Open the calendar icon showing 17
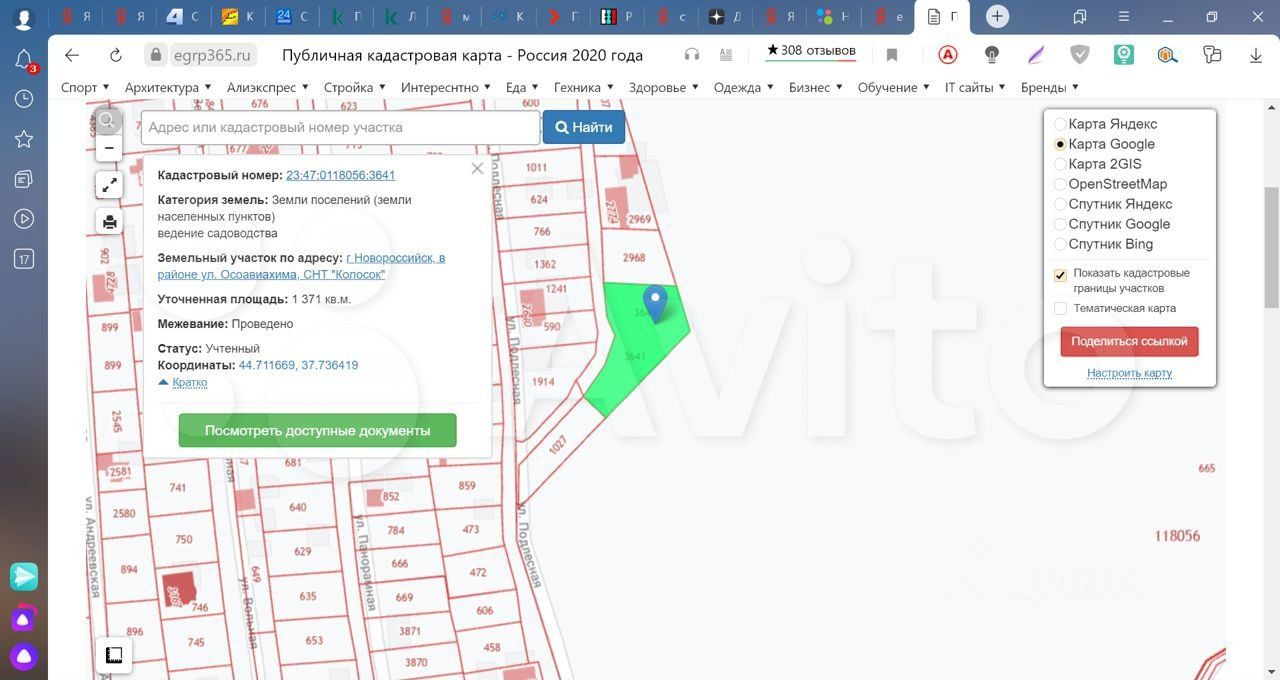The width and height of the screenshot is (1280, 680). click(x=24, y=259)
